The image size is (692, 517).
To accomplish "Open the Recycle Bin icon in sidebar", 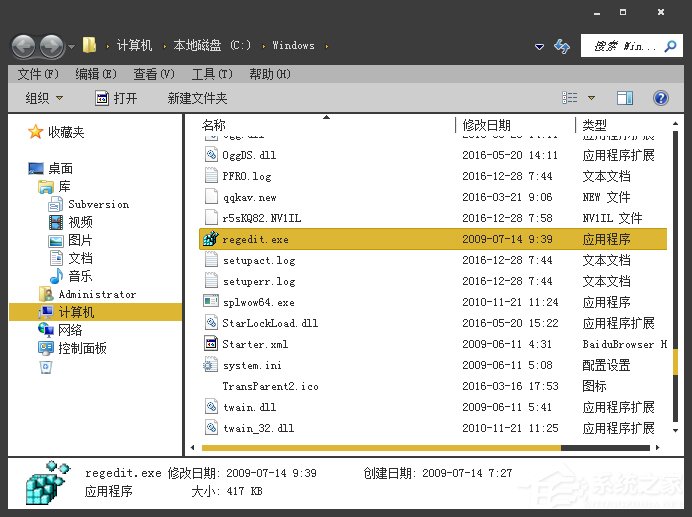I will pos(45,367).
